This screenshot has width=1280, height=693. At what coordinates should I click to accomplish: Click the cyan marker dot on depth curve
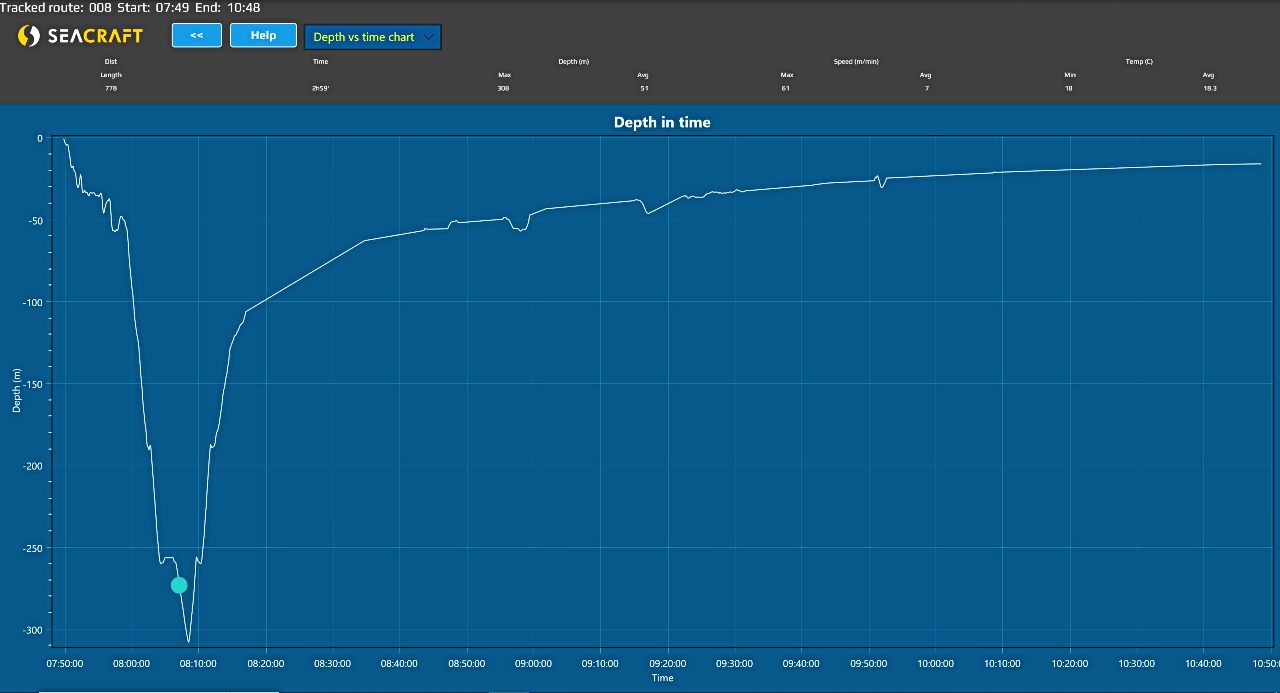pos(179,585)
